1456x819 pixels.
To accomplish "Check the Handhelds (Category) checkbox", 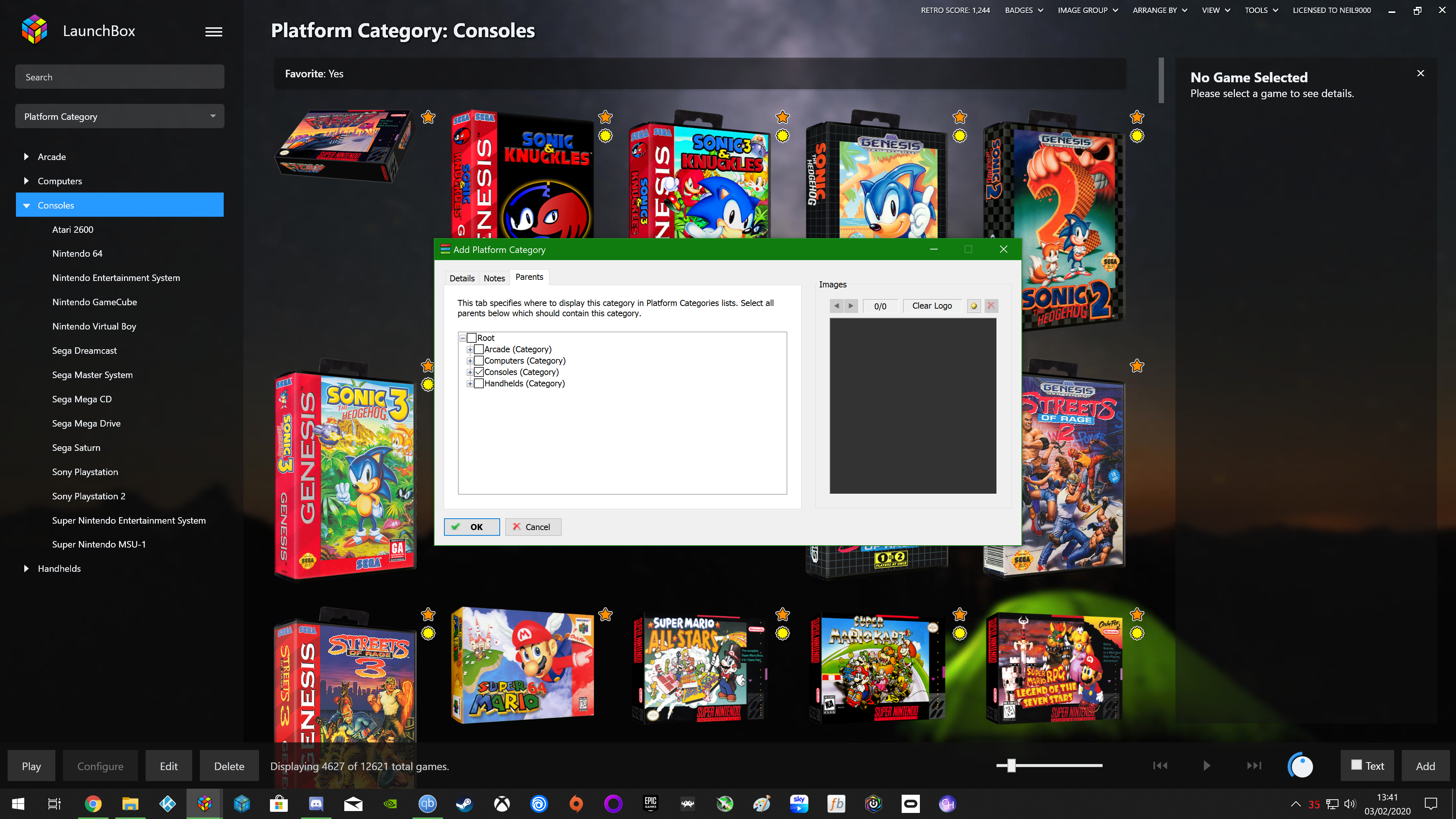I will [x=479, y=383].
